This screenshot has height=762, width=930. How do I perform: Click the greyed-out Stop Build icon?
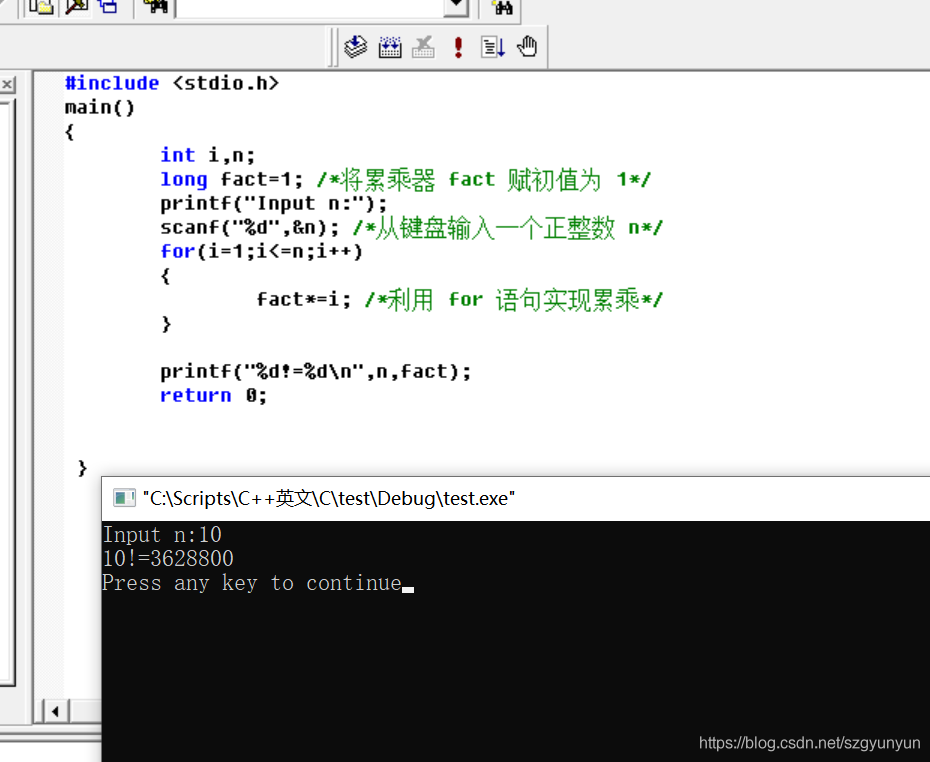(x=423, y=46)
